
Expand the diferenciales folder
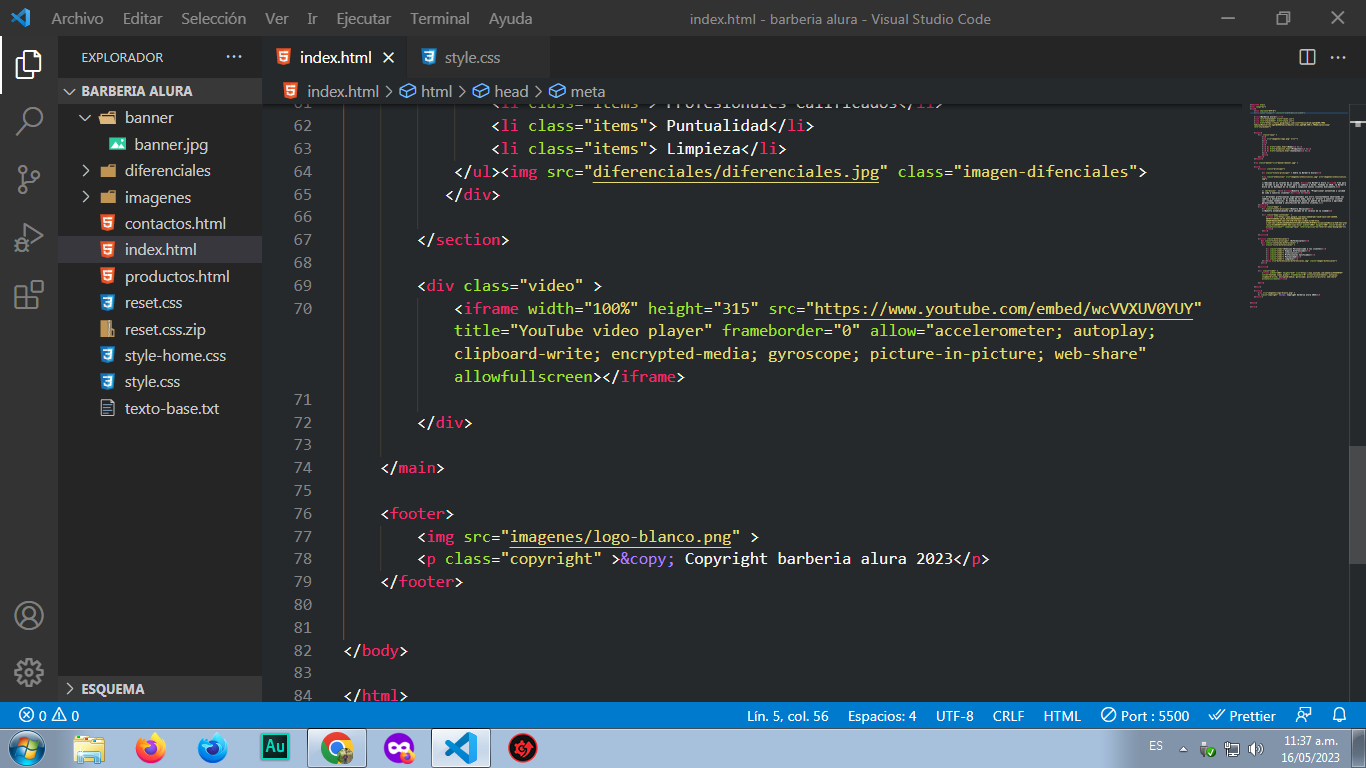pos(160,171)
